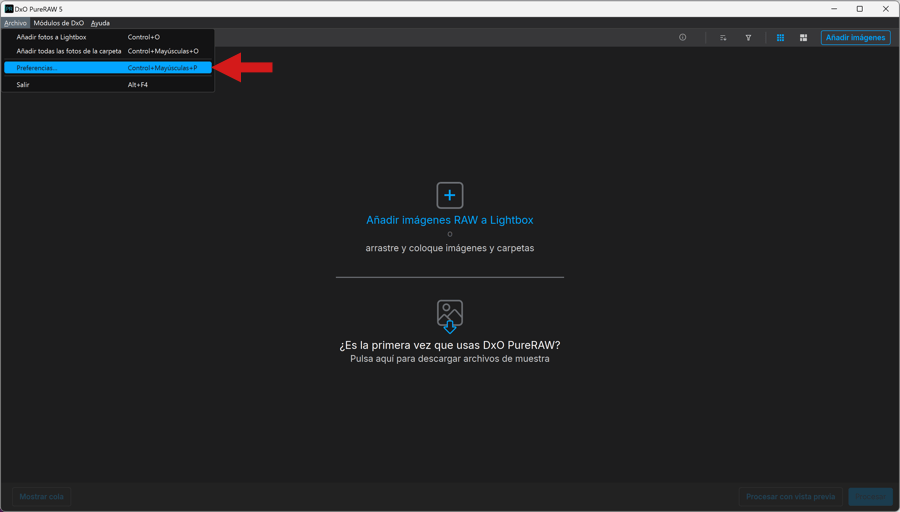Viewport: 900px width, 512px height.
Task: Click the Mostrar cola button
Action: (41, 497)
